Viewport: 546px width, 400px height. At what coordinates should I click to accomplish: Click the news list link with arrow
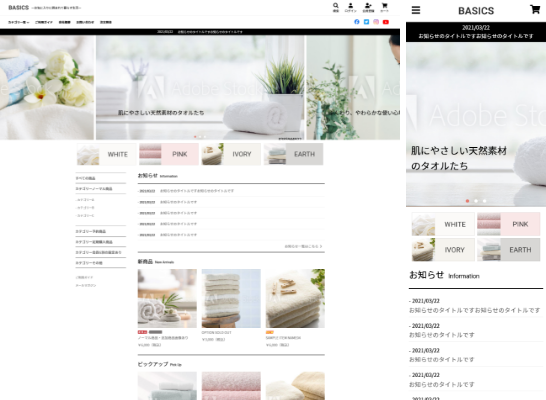(x=303, y=246)
